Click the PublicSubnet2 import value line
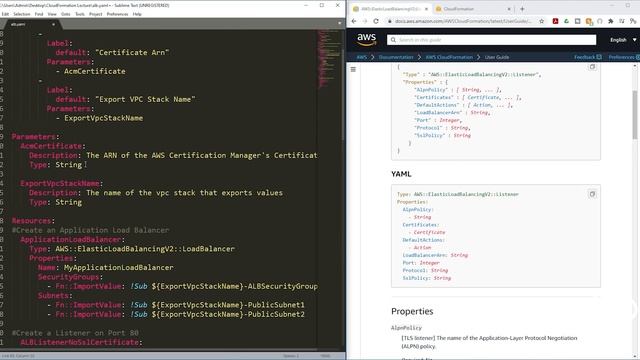Viewport: 640px width, 360px height. [176, 314]
